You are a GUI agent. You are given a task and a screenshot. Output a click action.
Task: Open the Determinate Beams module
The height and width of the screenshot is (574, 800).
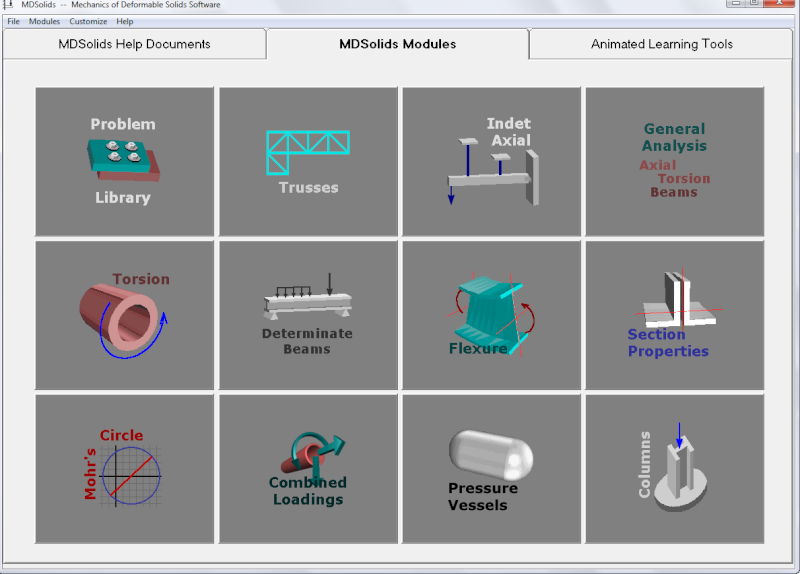pos(308,315)
